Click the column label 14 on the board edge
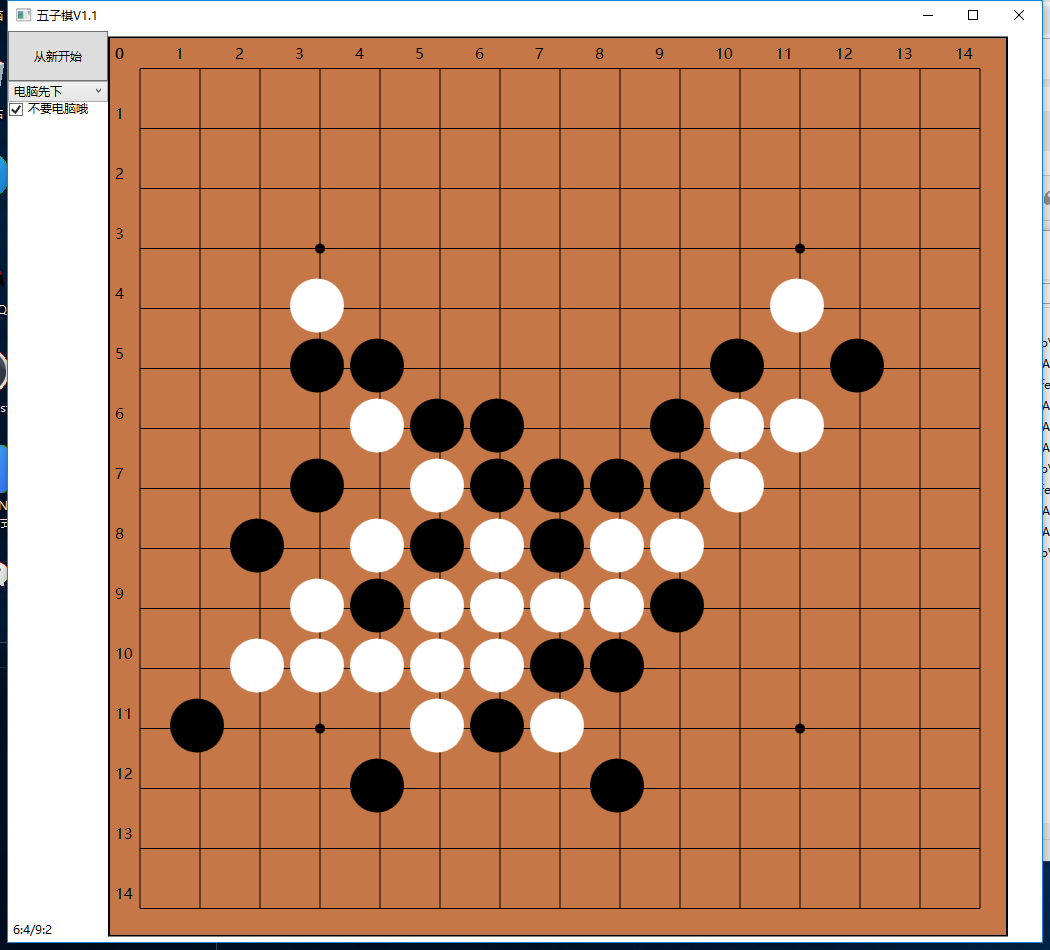This screenshot has height=950, width=1050. [x=963, y=54]
